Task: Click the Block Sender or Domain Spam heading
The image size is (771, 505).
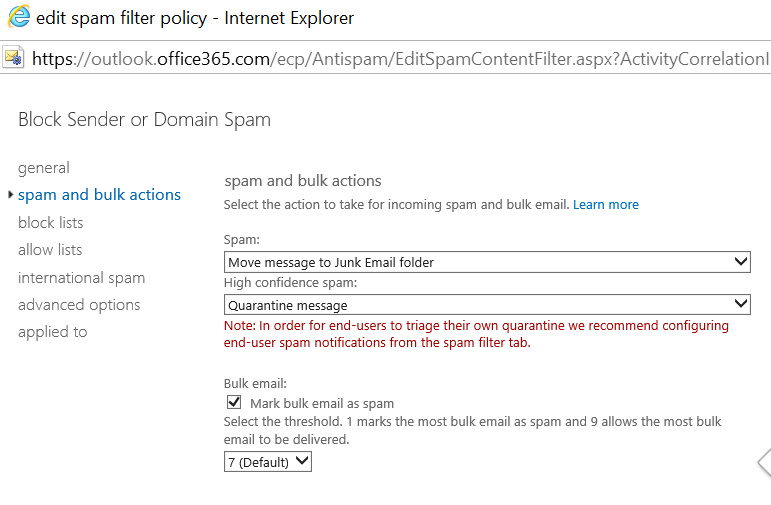Action: click(x=144, y=120)
